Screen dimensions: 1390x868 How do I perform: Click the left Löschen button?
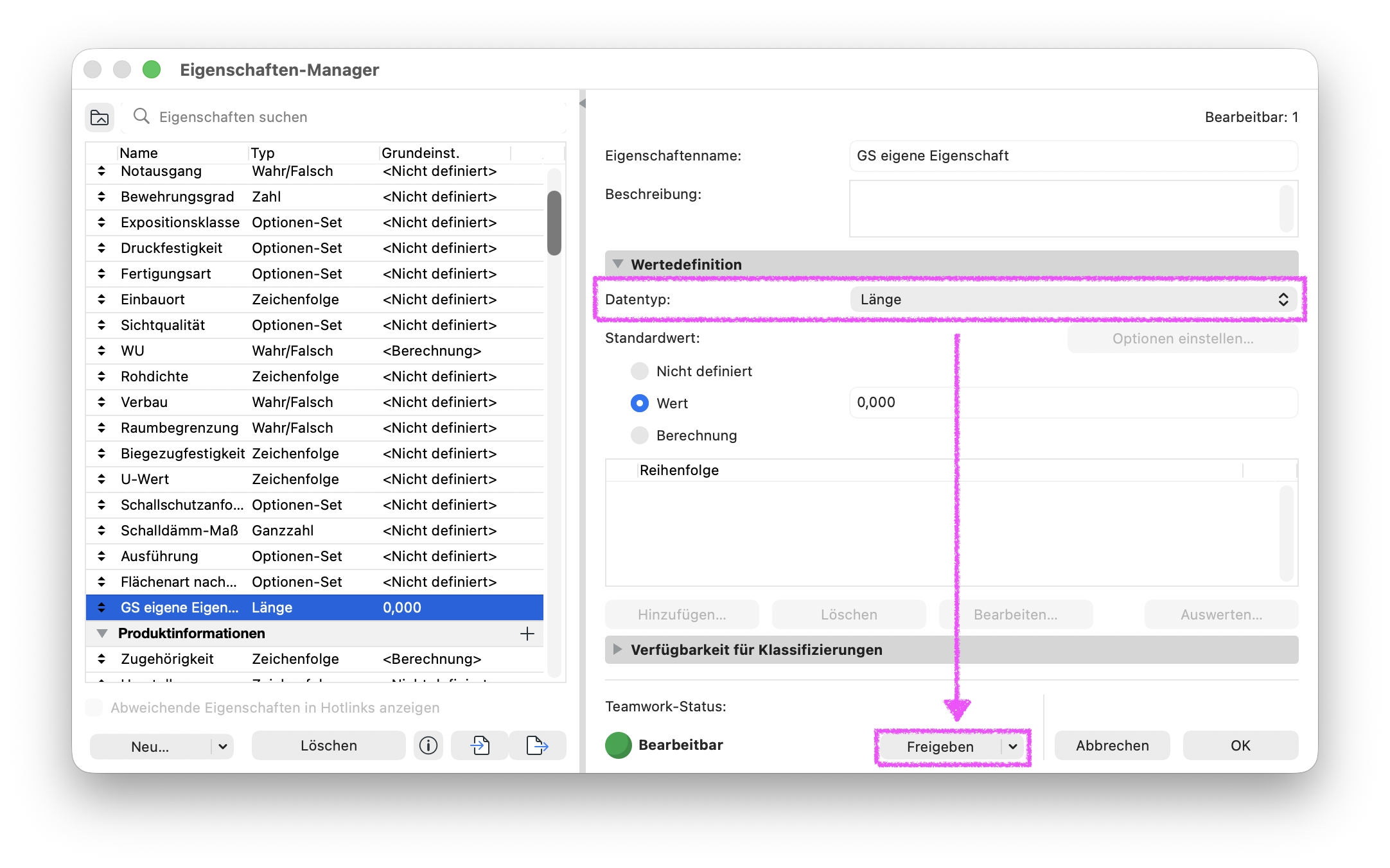329,745
